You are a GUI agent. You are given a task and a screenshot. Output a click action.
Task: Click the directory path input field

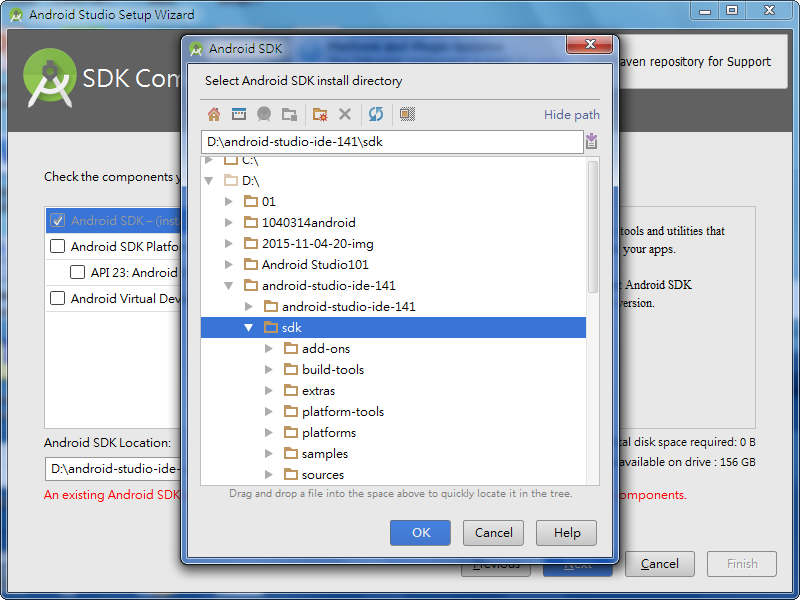(392, 142)
